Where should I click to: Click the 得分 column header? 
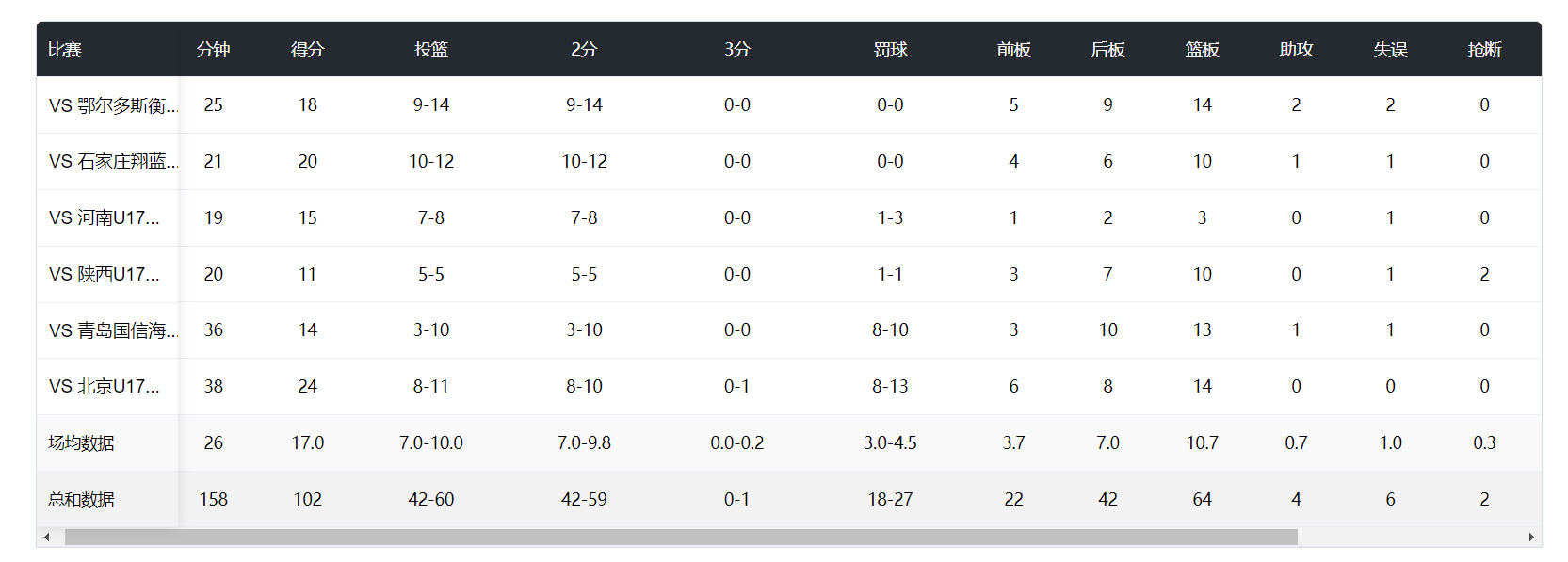pos(308,50)
